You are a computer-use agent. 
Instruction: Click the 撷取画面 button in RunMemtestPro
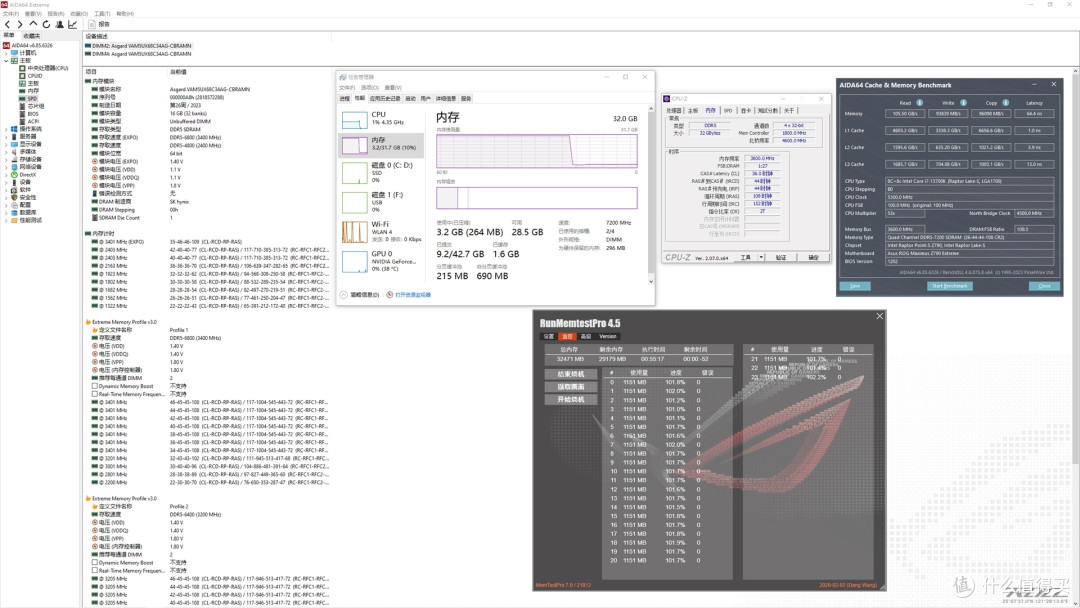570,387
